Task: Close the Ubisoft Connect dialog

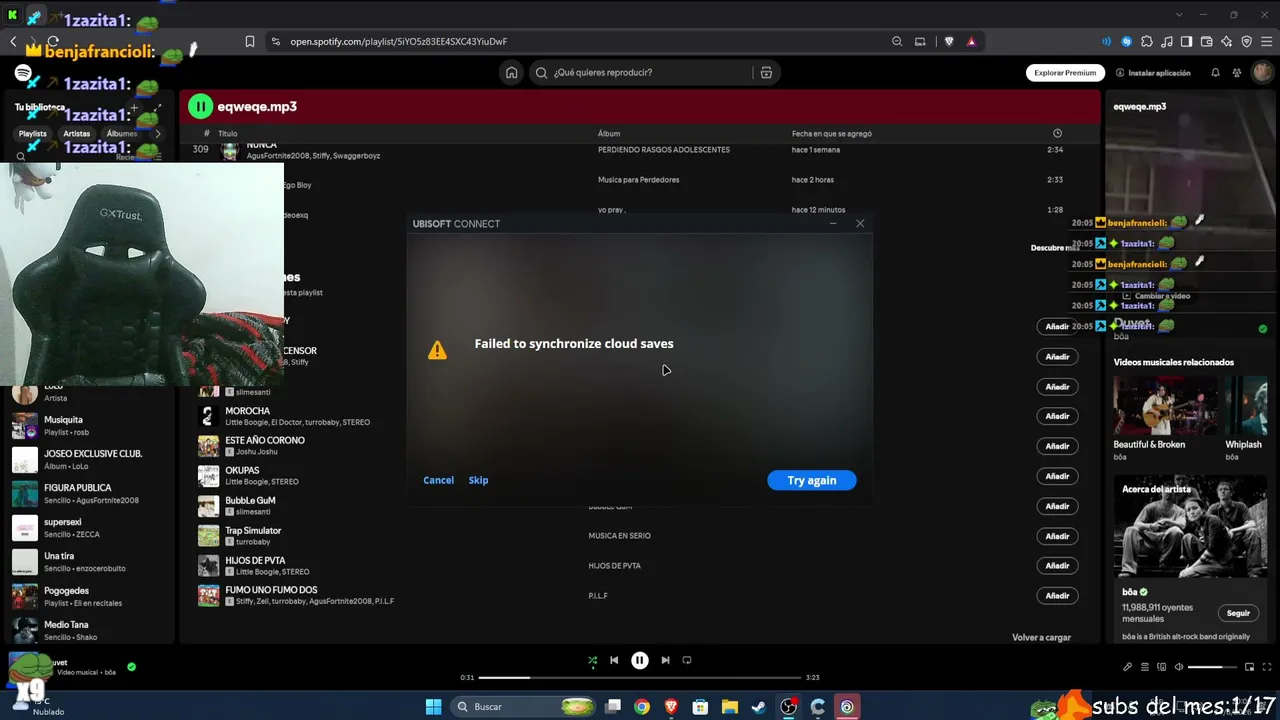Action: coord(860,223)
